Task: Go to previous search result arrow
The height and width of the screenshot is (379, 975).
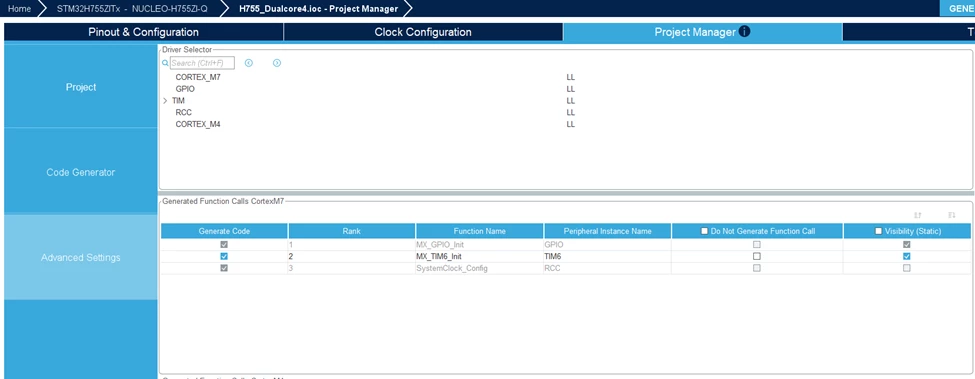Action: coord(249,63)
